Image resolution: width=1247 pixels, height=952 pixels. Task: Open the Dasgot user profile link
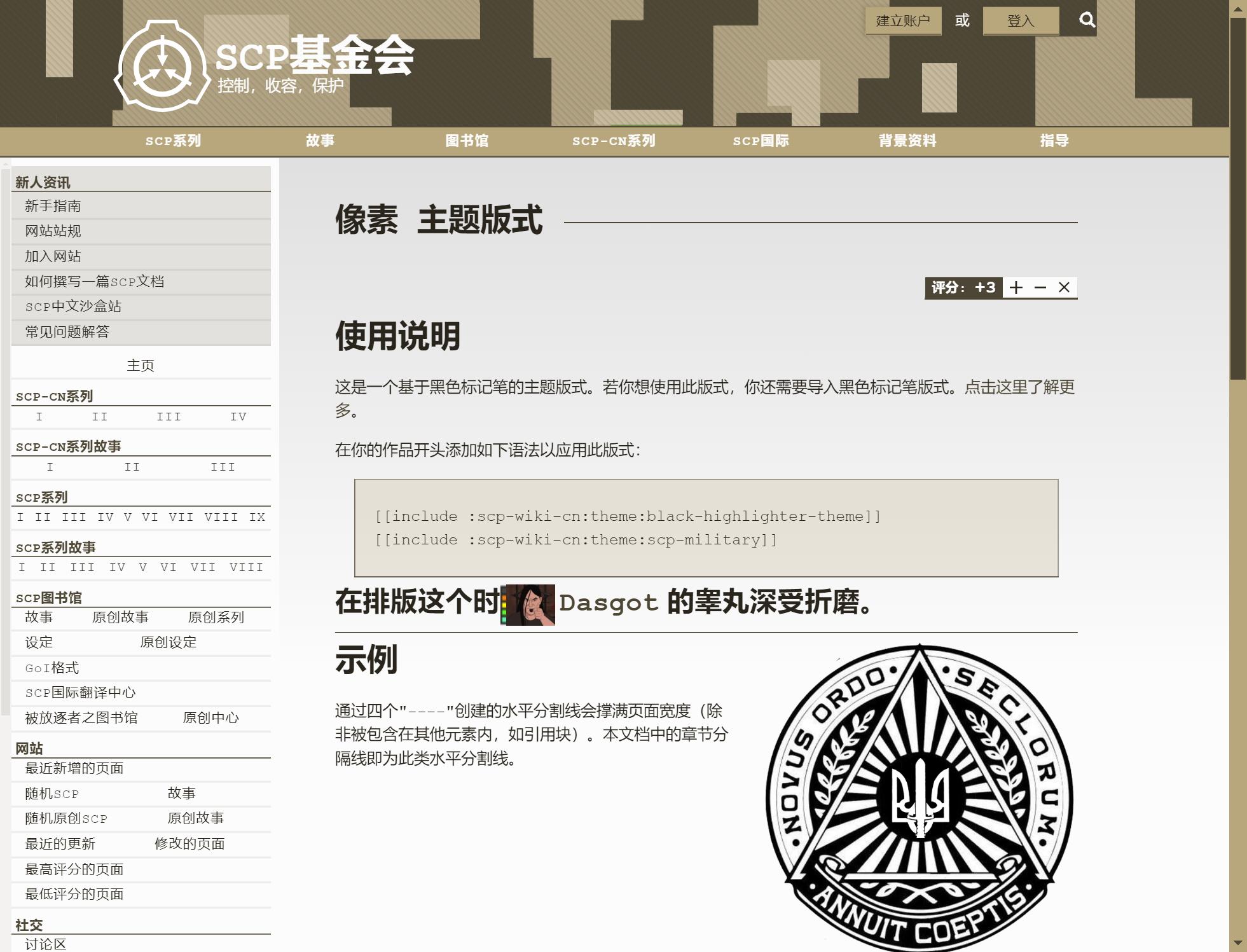(x=609, y=602)
